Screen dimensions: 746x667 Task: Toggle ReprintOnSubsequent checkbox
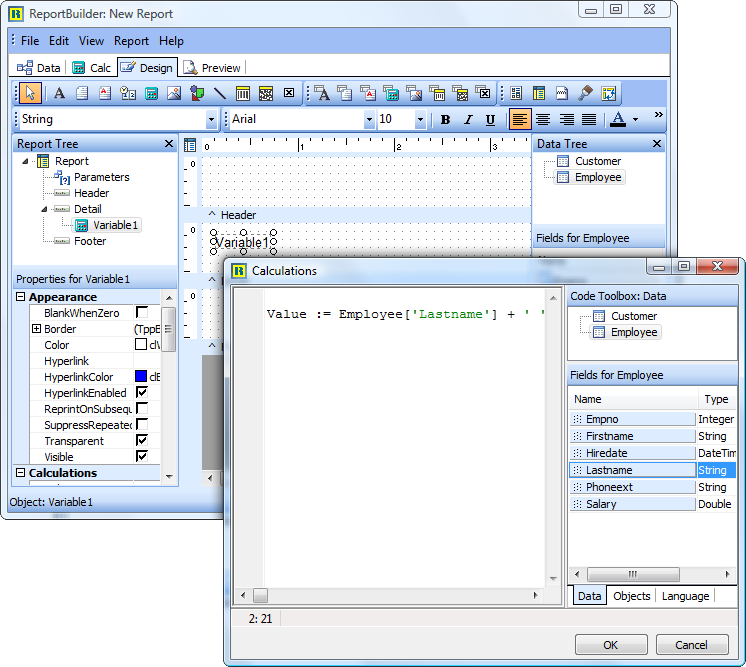tap(142, 408)
